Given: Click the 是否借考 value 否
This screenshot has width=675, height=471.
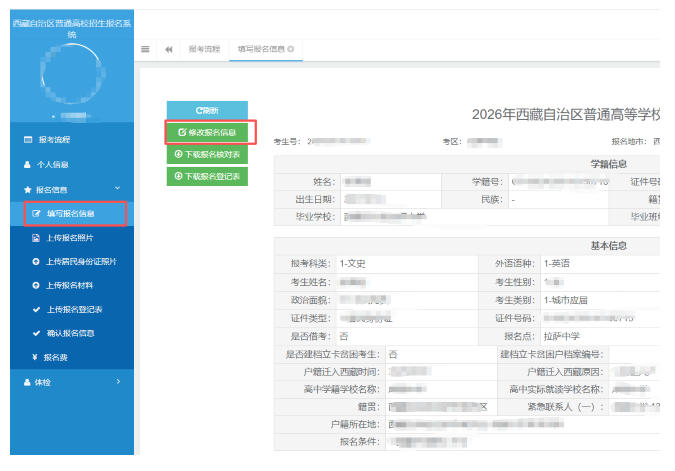Looking at the screenshot, I should [344, 336].
